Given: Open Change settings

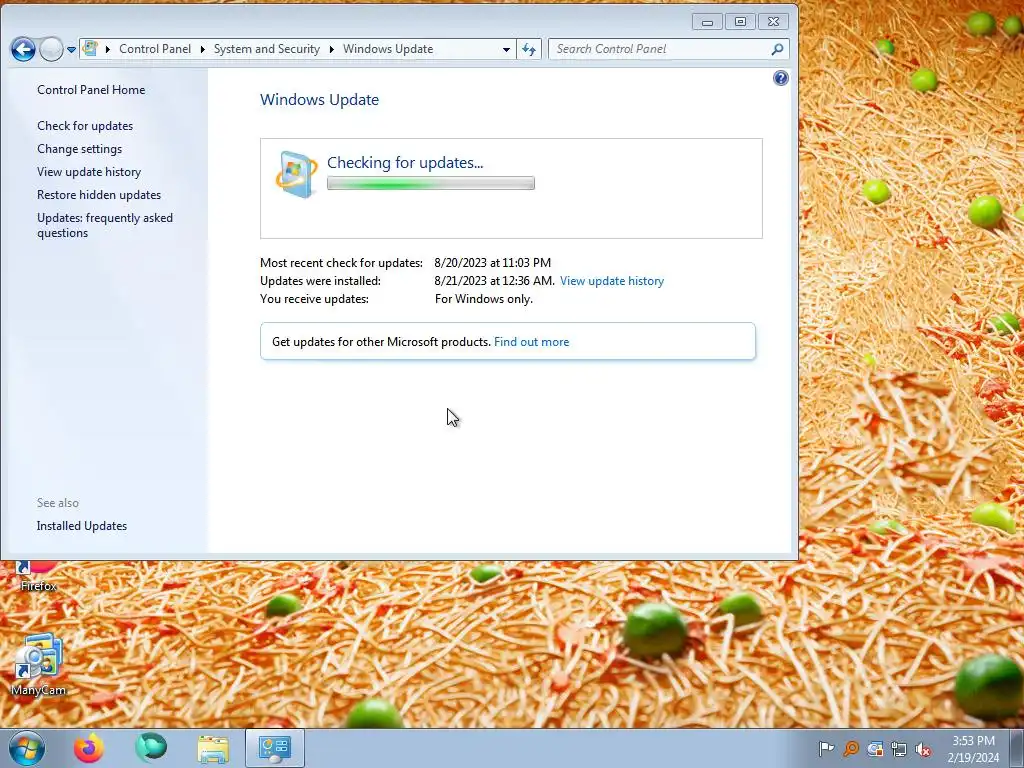Looking at the screenshot, I should (79, 149).
